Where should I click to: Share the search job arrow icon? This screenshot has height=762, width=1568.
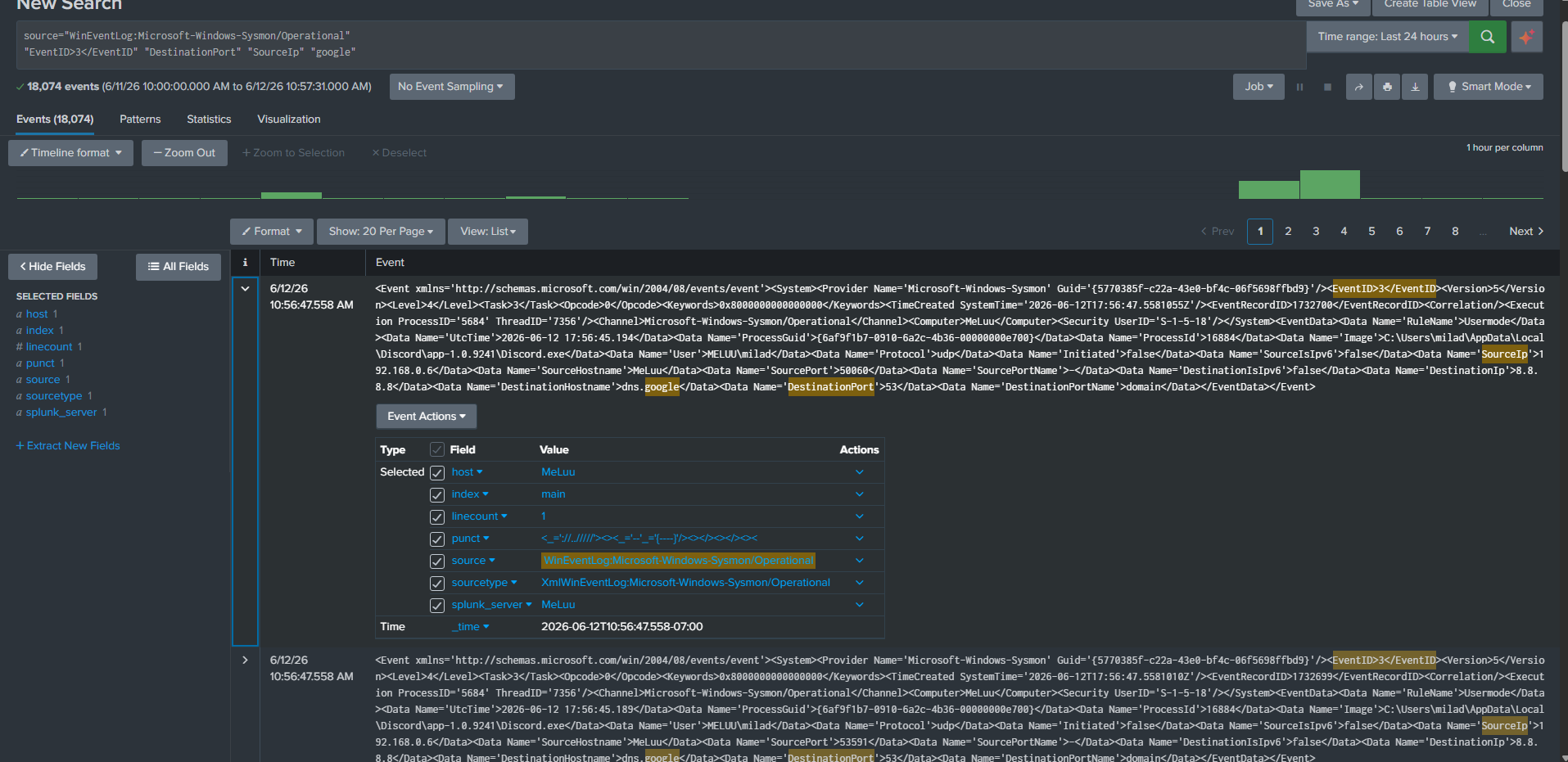[x=1359, y=87]
